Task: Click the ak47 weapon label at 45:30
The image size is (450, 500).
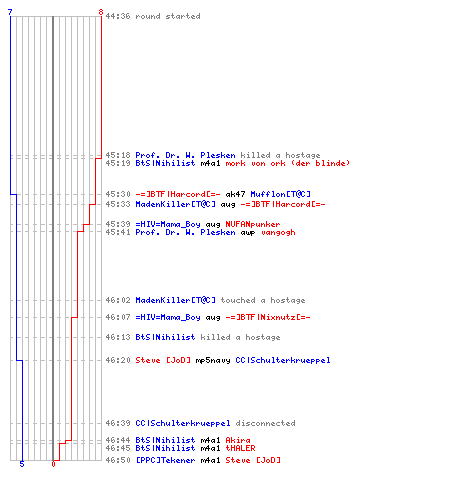Action: [236, 194]
